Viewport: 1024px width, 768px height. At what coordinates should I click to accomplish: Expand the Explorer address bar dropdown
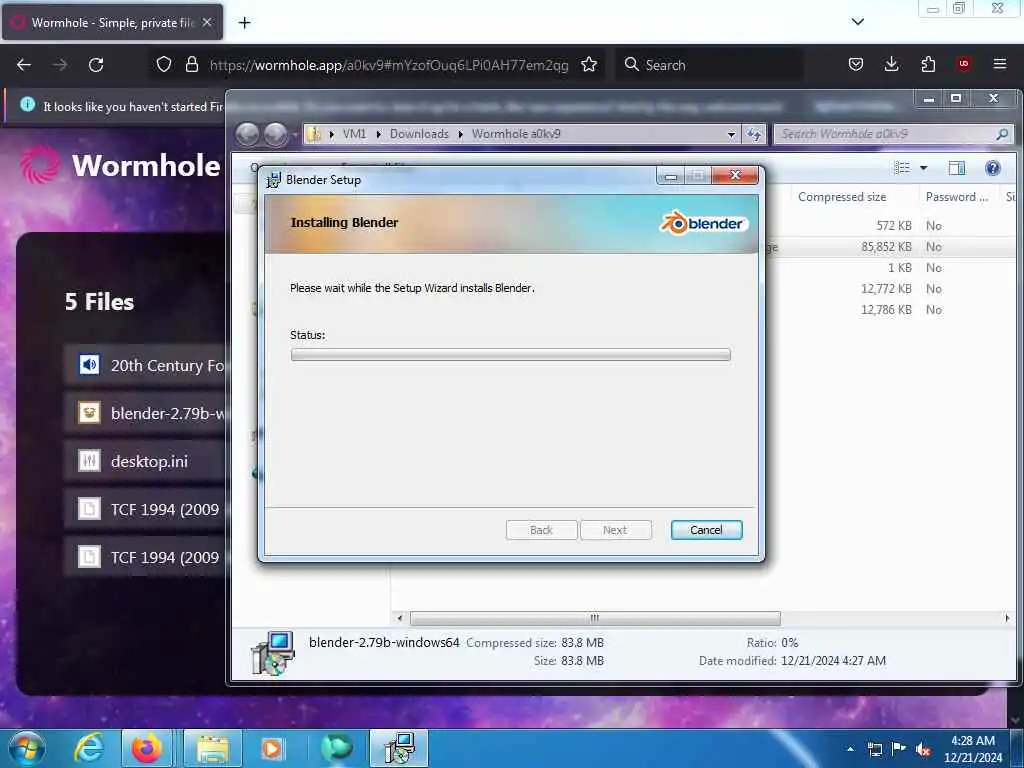731,135
